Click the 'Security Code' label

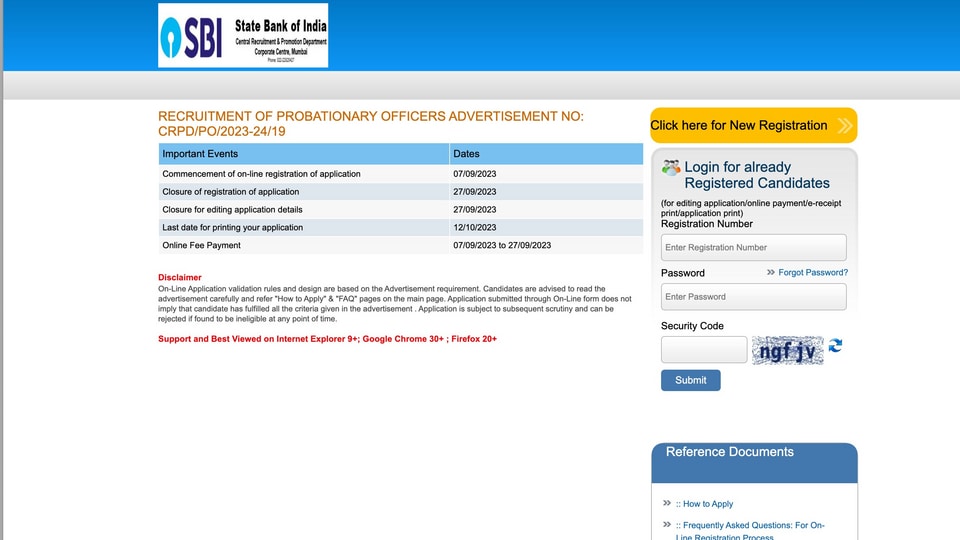tap(692, 326)
